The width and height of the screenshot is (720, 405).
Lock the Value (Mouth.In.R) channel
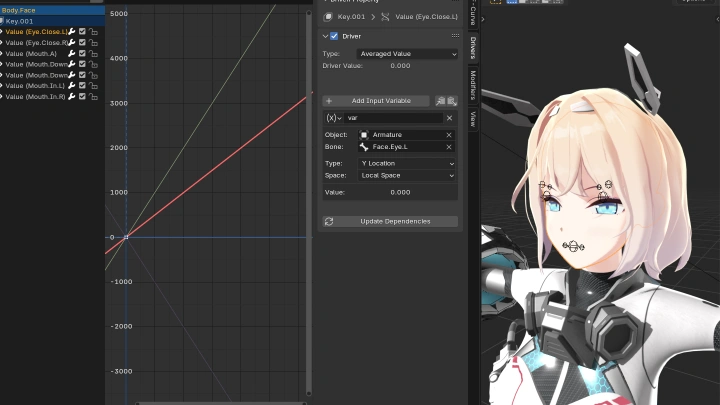pyautogui.click(x=93, y=96)
